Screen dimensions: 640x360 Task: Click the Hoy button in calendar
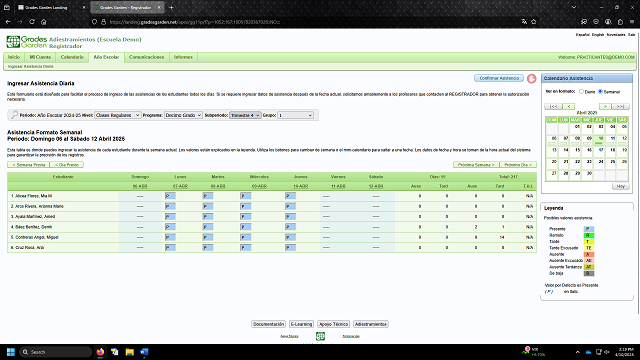click(620, 186)
